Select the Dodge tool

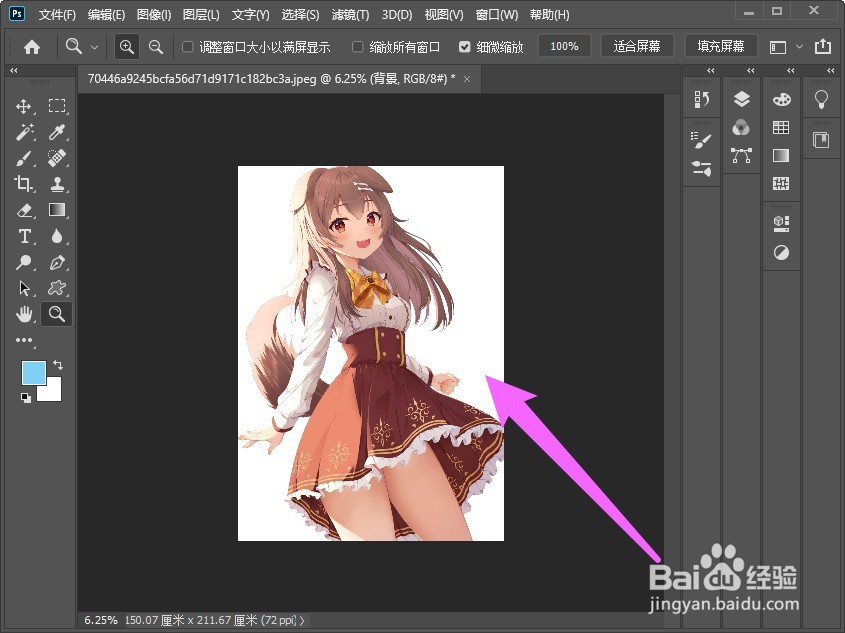(24, 262)
